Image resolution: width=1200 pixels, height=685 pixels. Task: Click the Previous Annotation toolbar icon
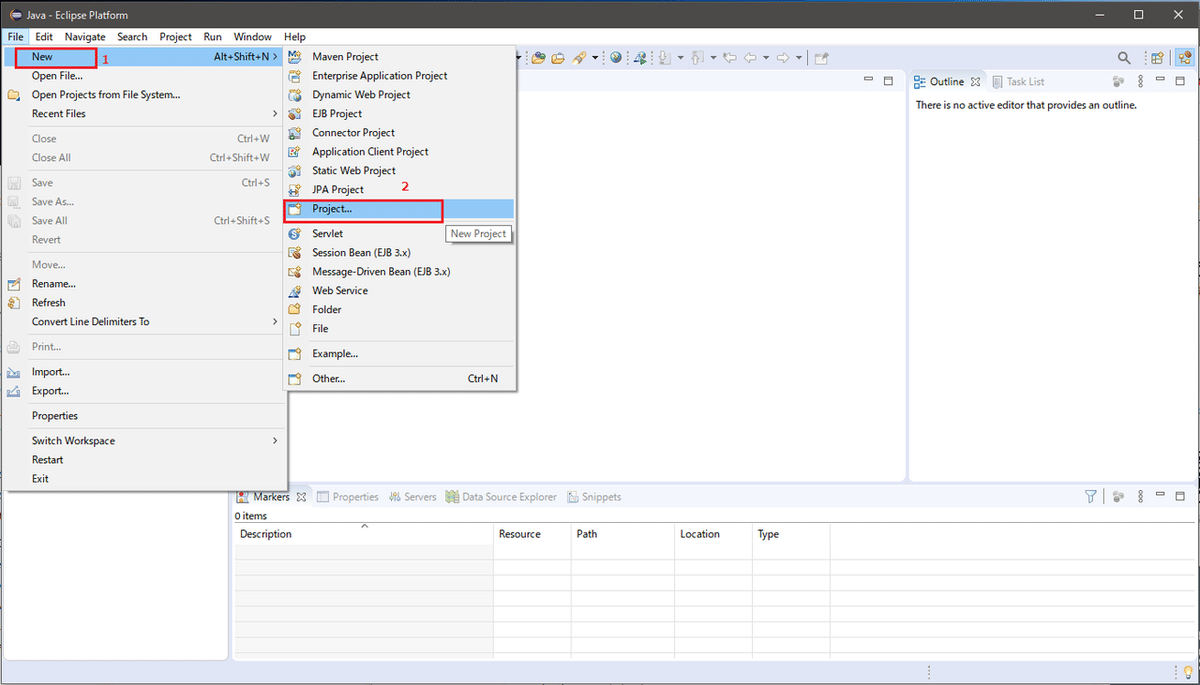click(697, 57)
